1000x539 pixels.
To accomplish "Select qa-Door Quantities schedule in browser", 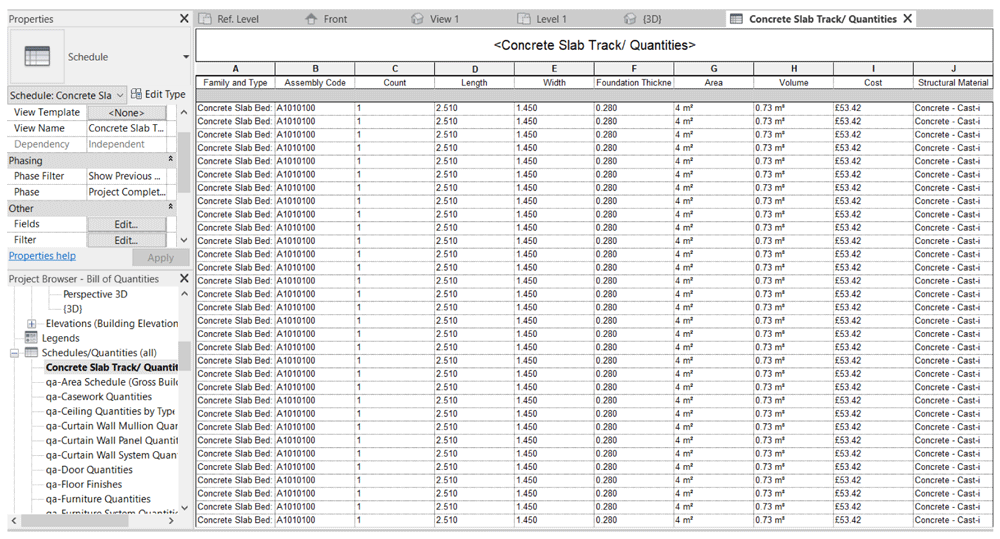I will point(89,469).
